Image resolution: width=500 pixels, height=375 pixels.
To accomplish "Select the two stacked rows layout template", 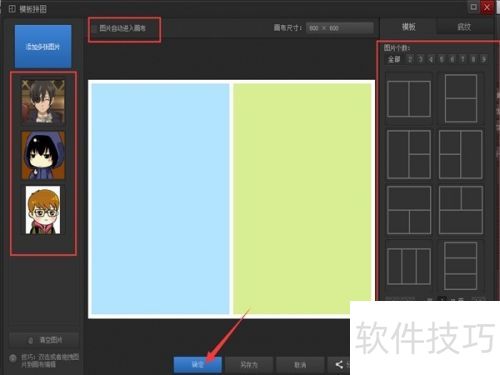I will (461, 99).
